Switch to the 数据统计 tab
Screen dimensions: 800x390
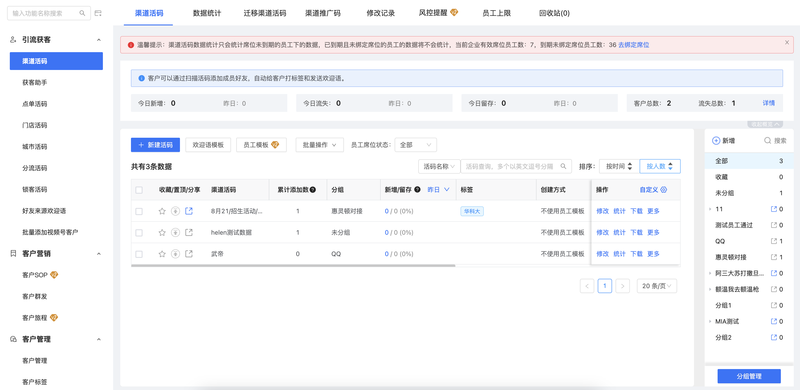click(207, 13)
